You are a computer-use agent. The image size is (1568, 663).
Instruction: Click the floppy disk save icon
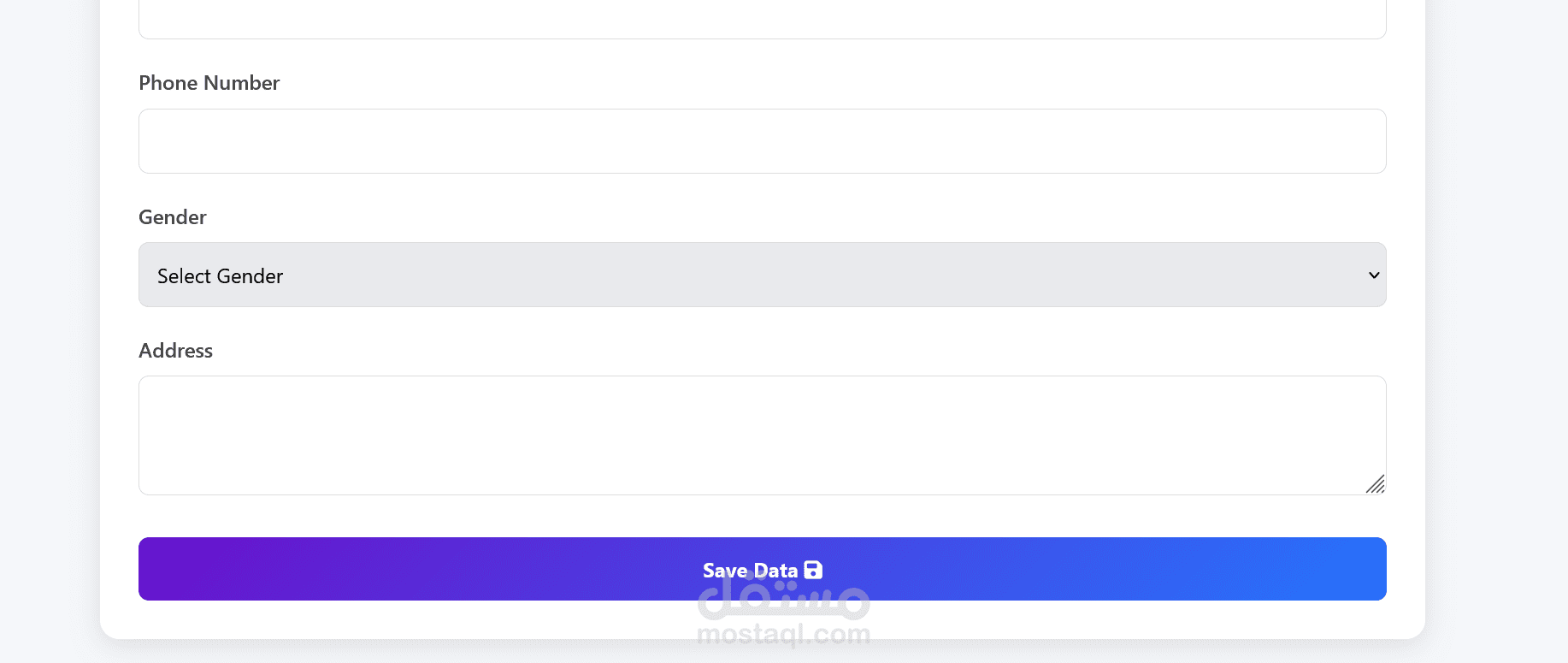(813, 570)
